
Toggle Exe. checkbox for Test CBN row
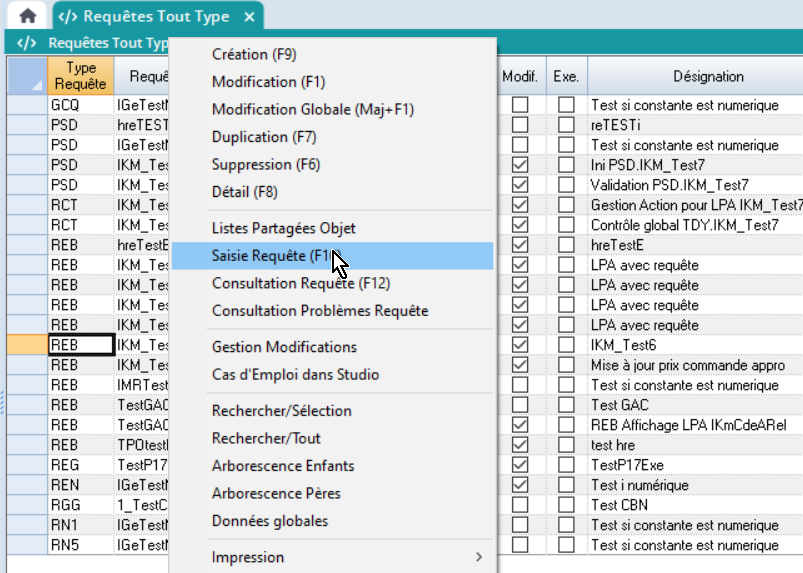pyautogui.click(x=567, y=505)
